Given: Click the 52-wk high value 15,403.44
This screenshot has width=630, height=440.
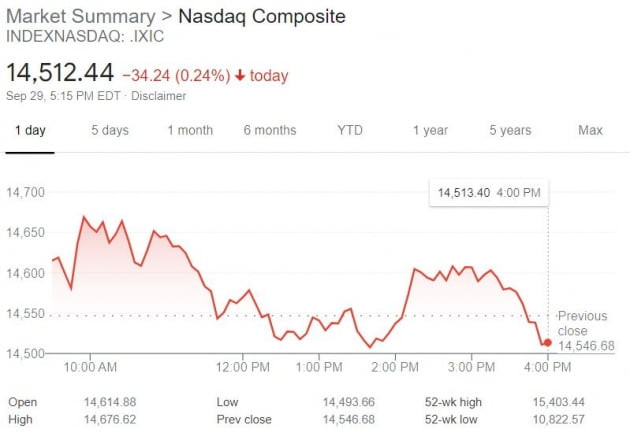Looking at the screenshot, I should tap(558, 402).
